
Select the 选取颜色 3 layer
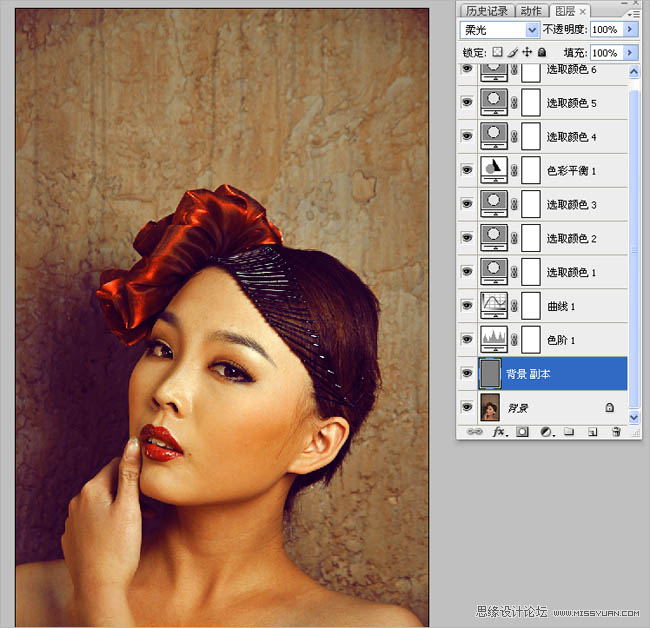point(571,204)
